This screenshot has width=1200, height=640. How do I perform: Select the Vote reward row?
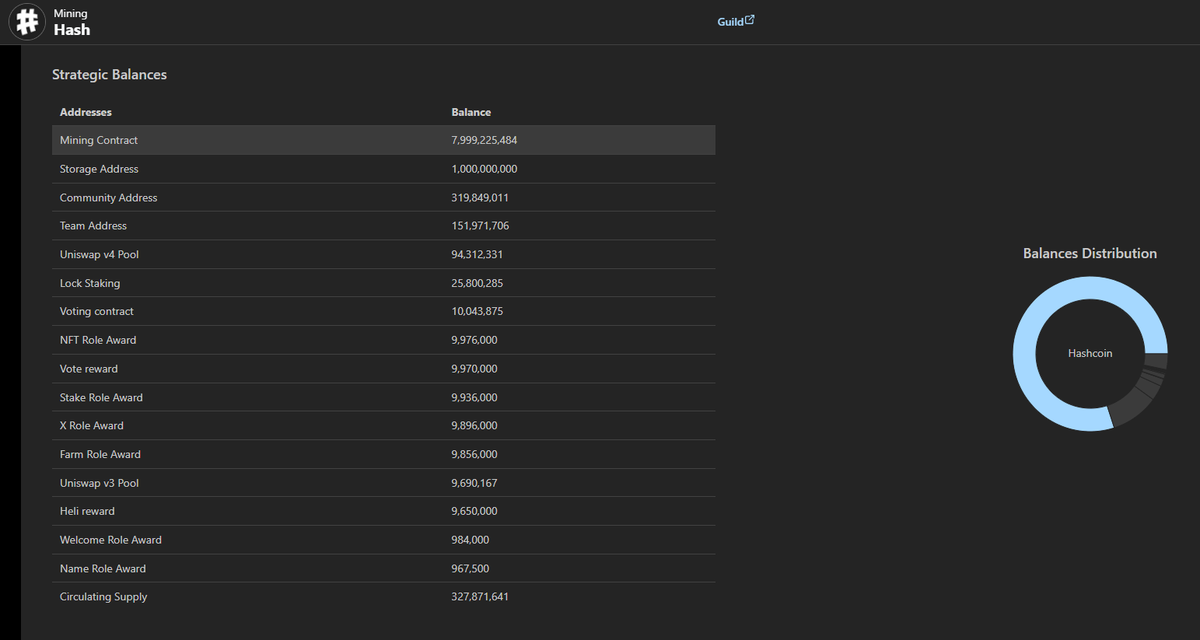click(383, 369)
